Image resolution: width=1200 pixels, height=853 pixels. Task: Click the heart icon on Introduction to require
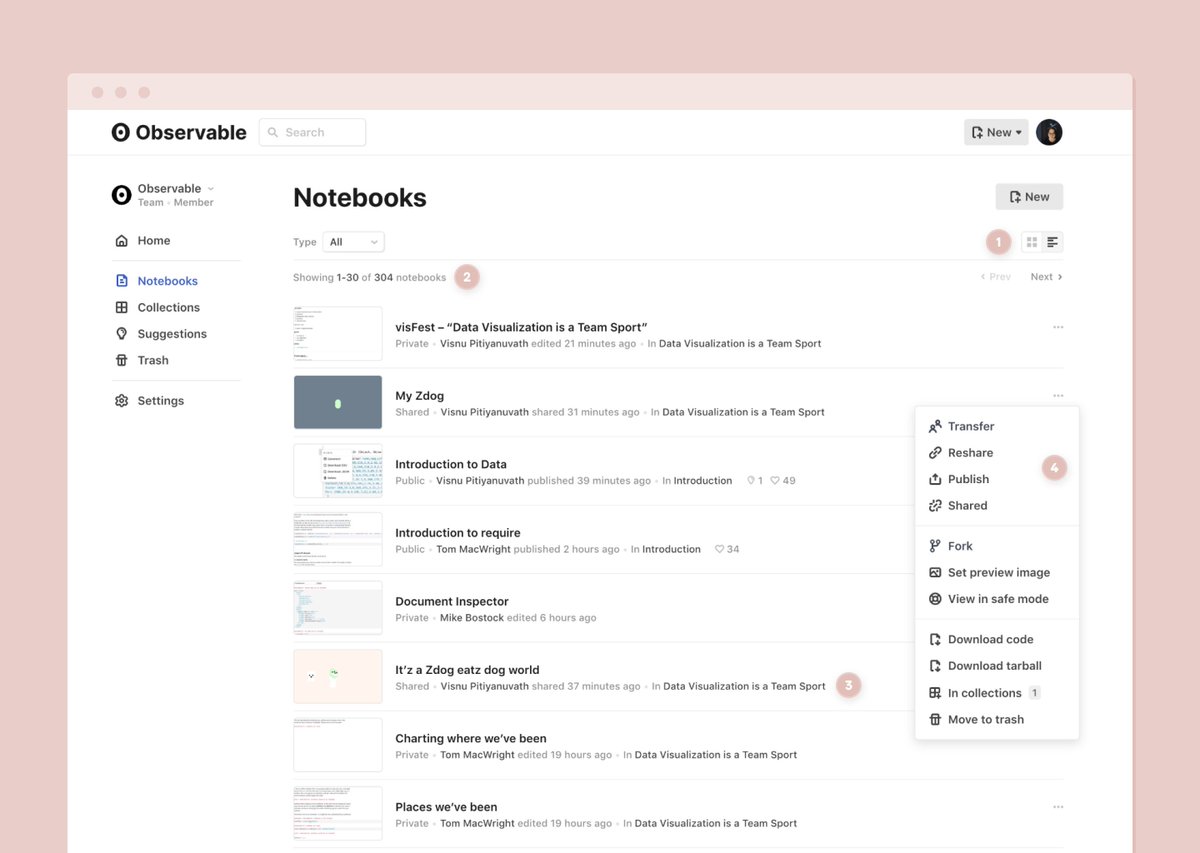pyautogui.click(x=720, y=549)
